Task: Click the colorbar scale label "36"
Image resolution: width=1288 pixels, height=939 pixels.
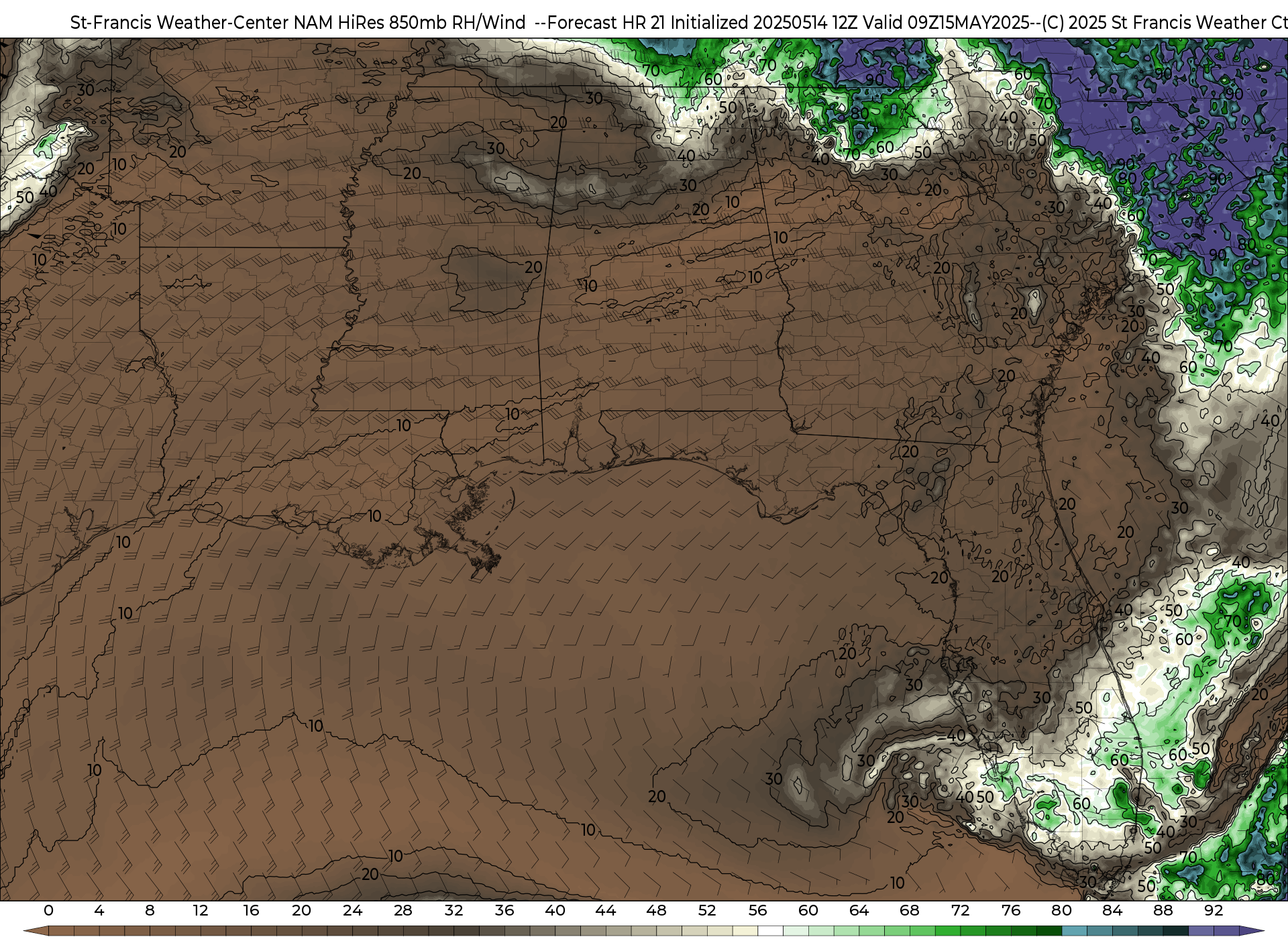Action: click(x=504, y=910)
